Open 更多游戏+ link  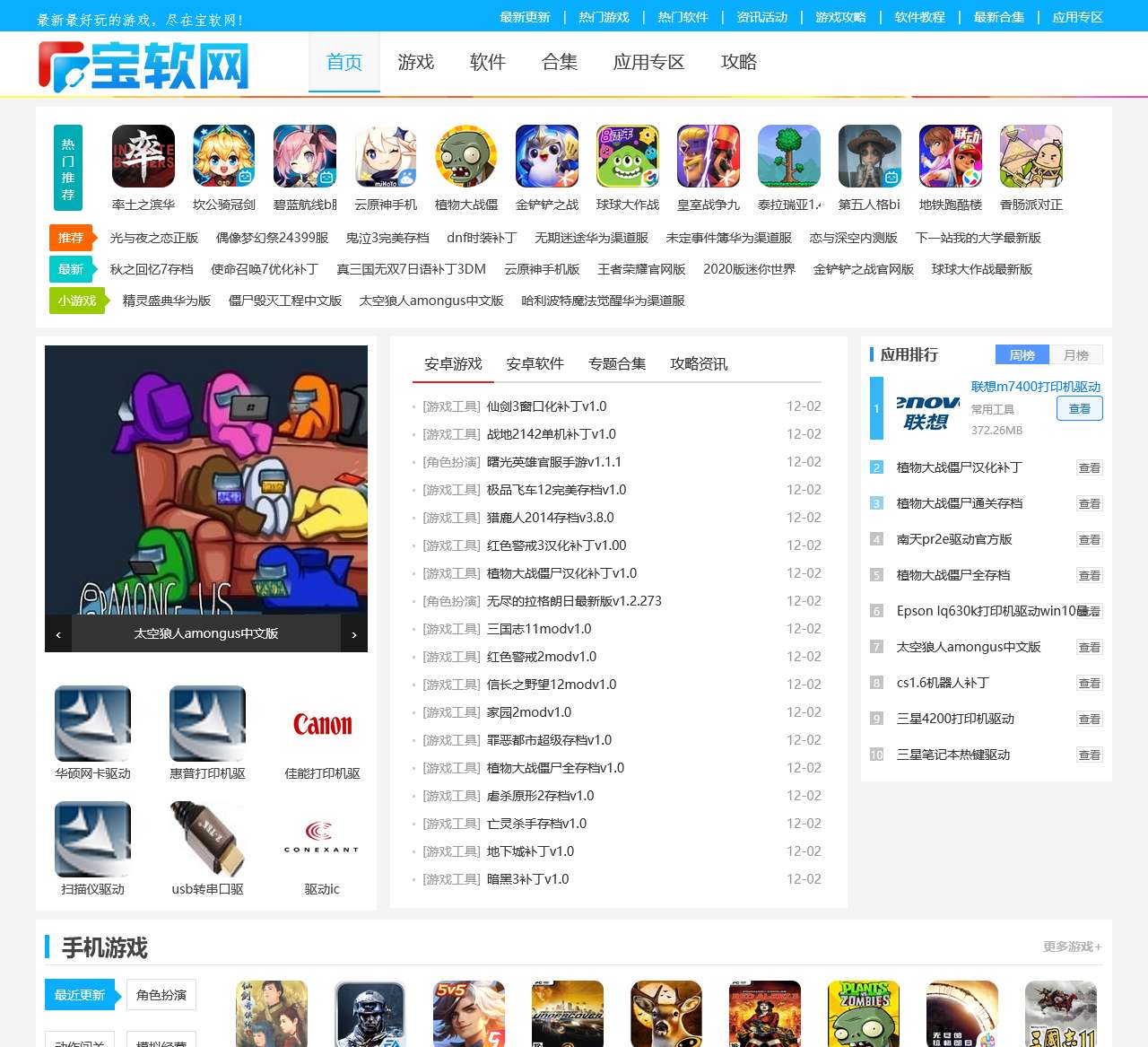[x=1073, y=947]
